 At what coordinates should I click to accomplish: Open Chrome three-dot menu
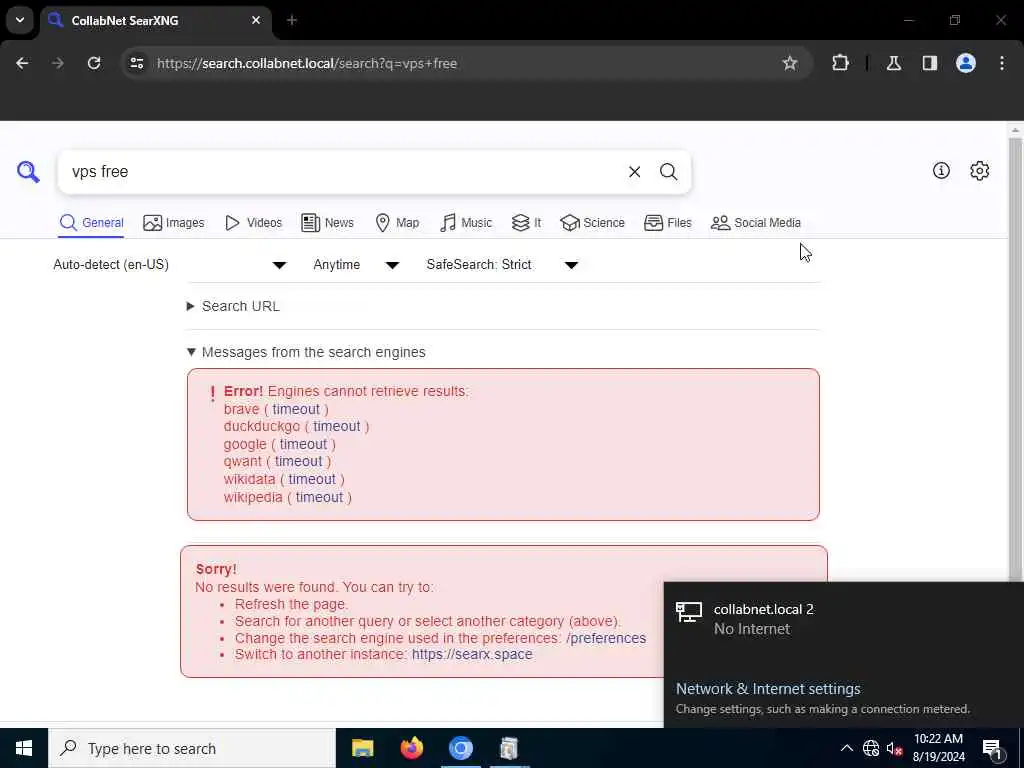1002,63
